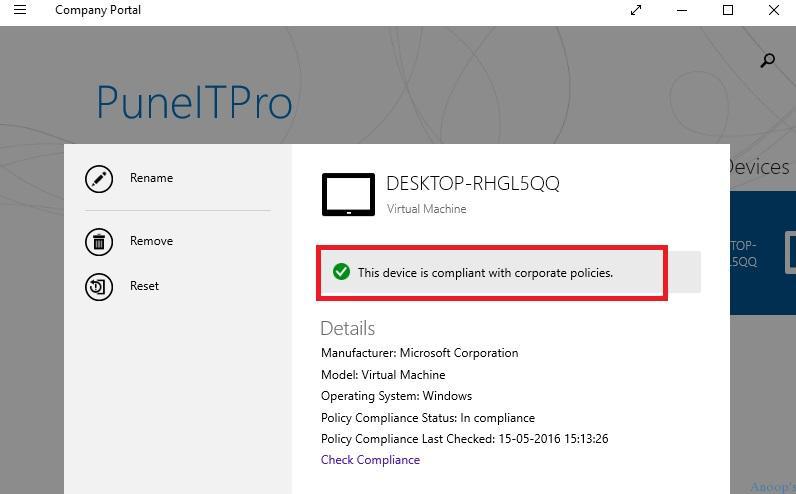Open the hamburger navigation menu
The width and height of the screenshot is (796, 494).
click(x=20, y=10)
